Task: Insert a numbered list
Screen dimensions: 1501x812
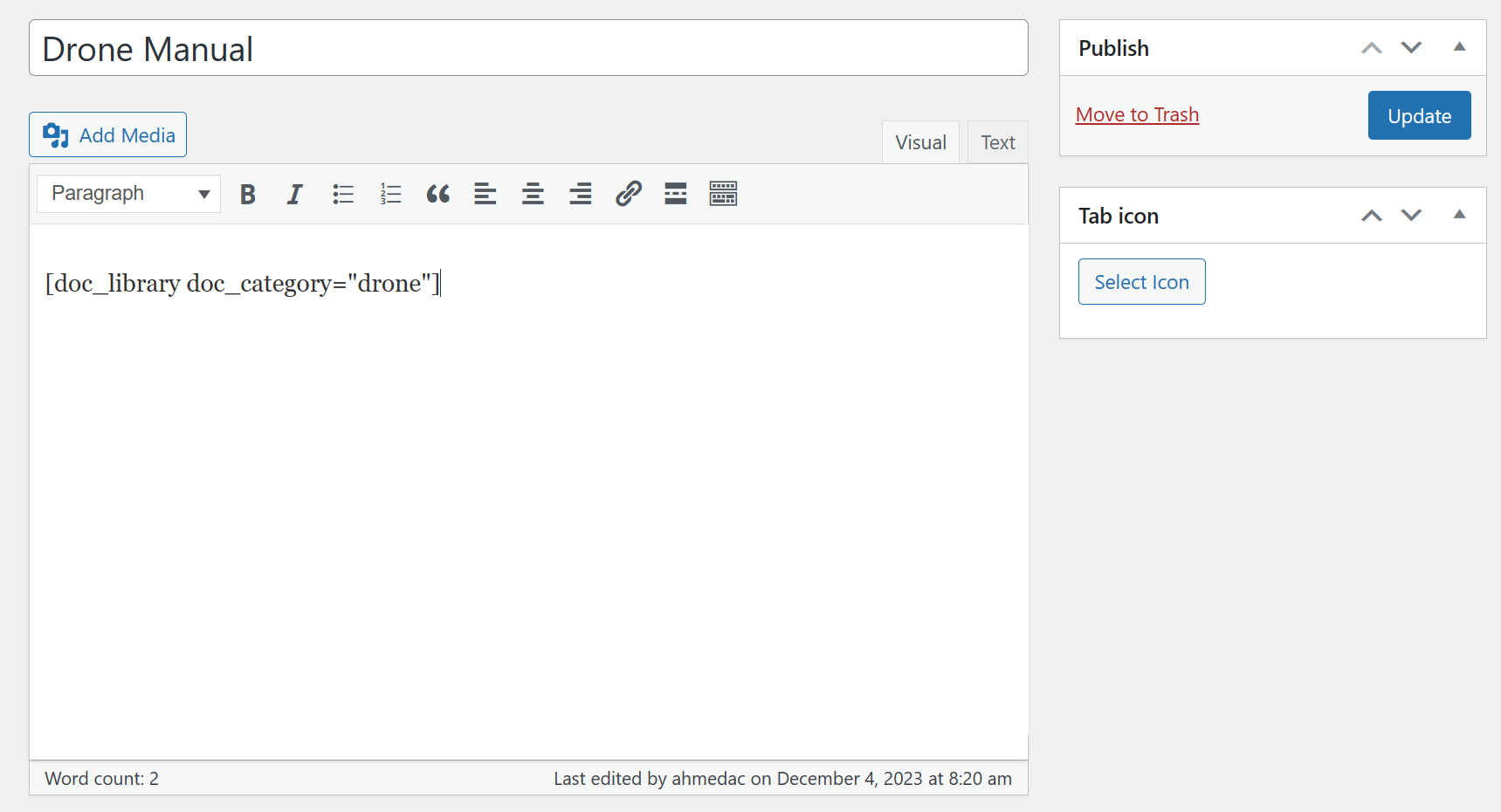Action: 390,194
